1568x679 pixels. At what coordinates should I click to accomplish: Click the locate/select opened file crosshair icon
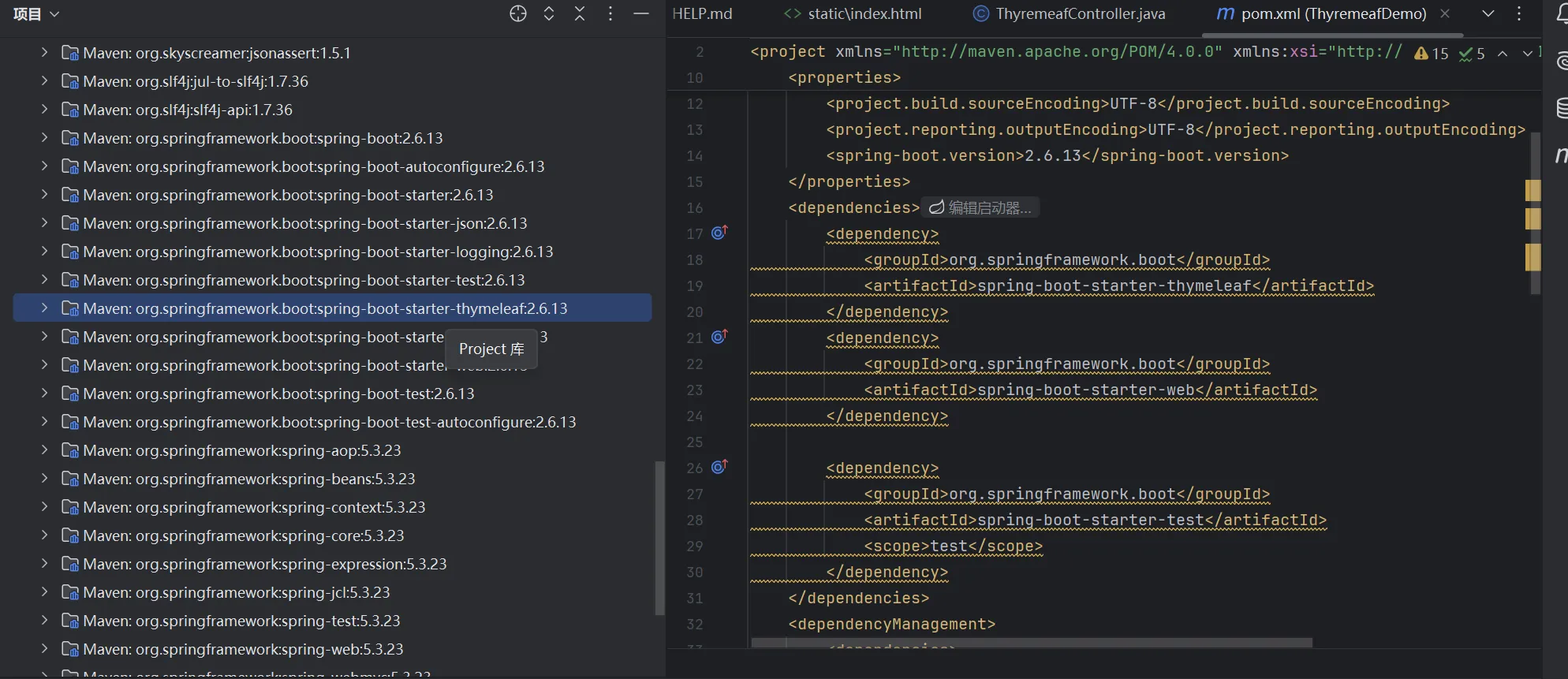(x=517, y=13)
